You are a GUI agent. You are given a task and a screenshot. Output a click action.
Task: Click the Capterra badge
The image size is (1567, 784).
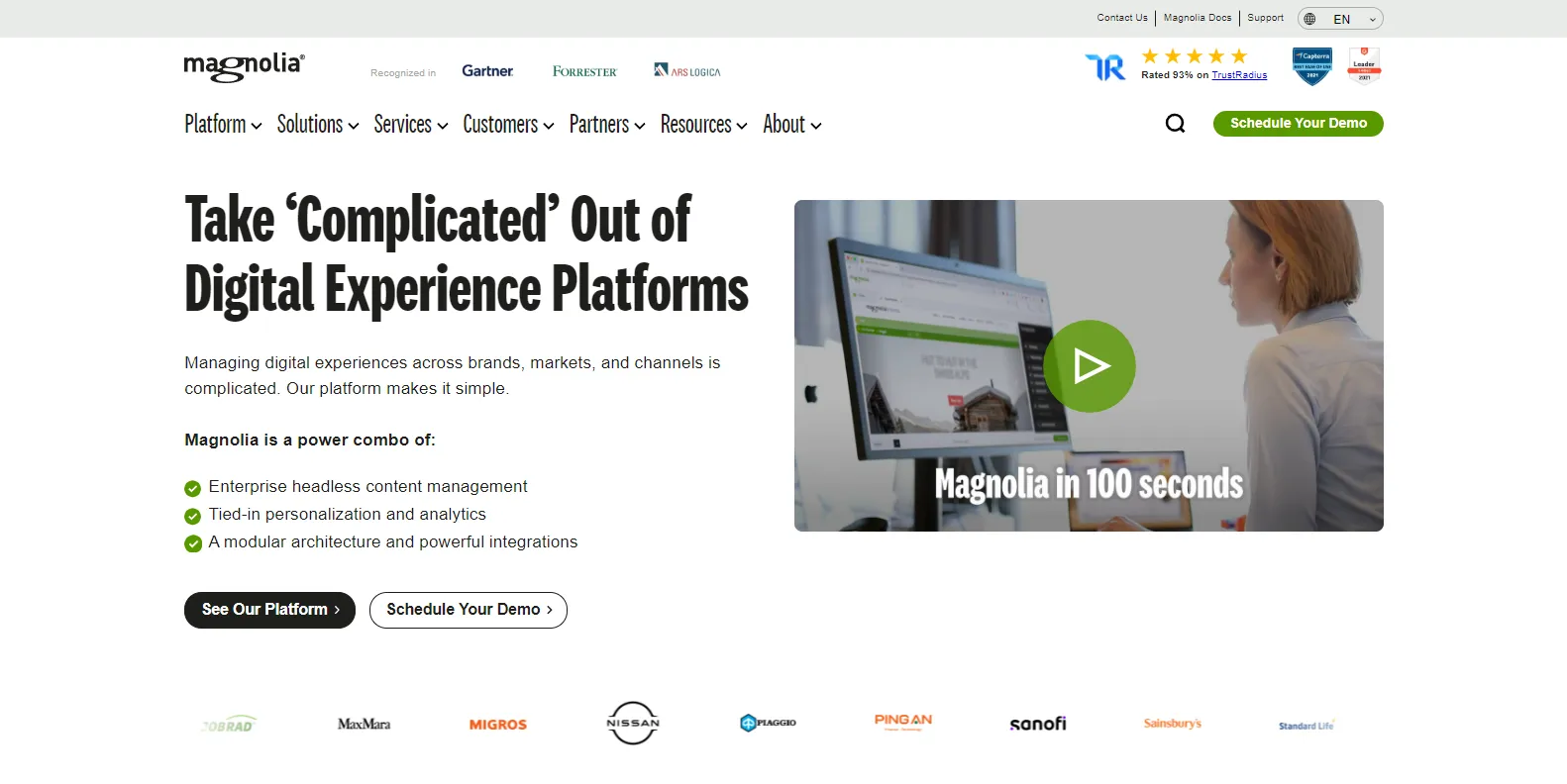[1312, 66]
